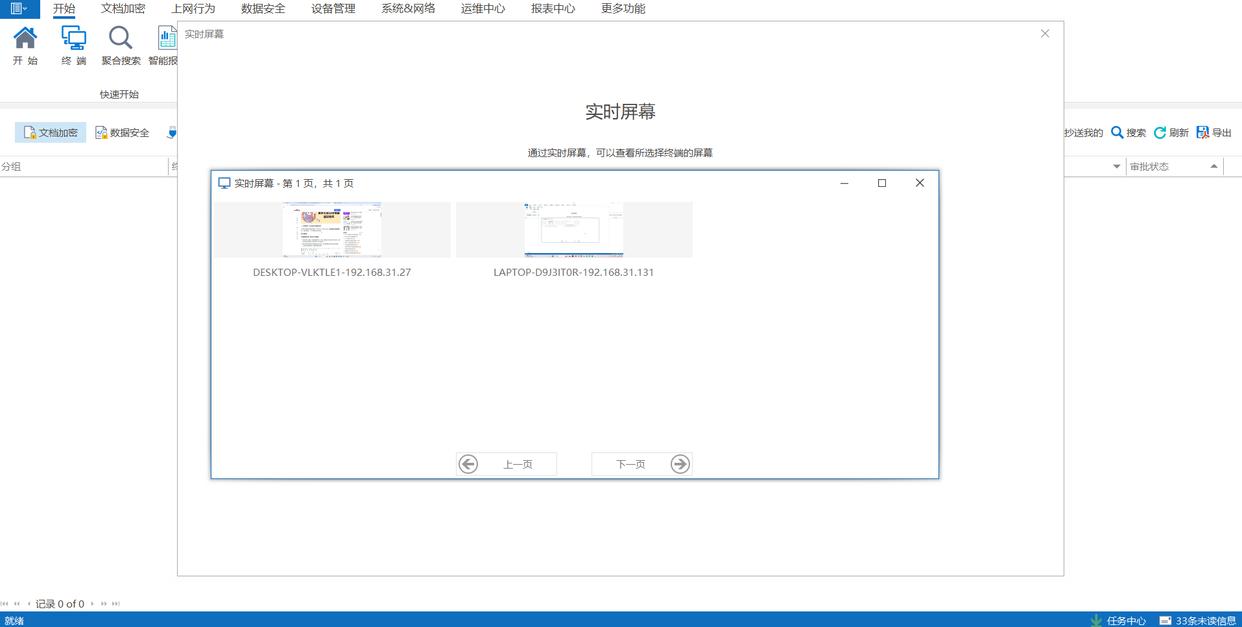The image size is (1242, 627).
Task: Click the 导出 export icon
Action: tap(1203, 133)
